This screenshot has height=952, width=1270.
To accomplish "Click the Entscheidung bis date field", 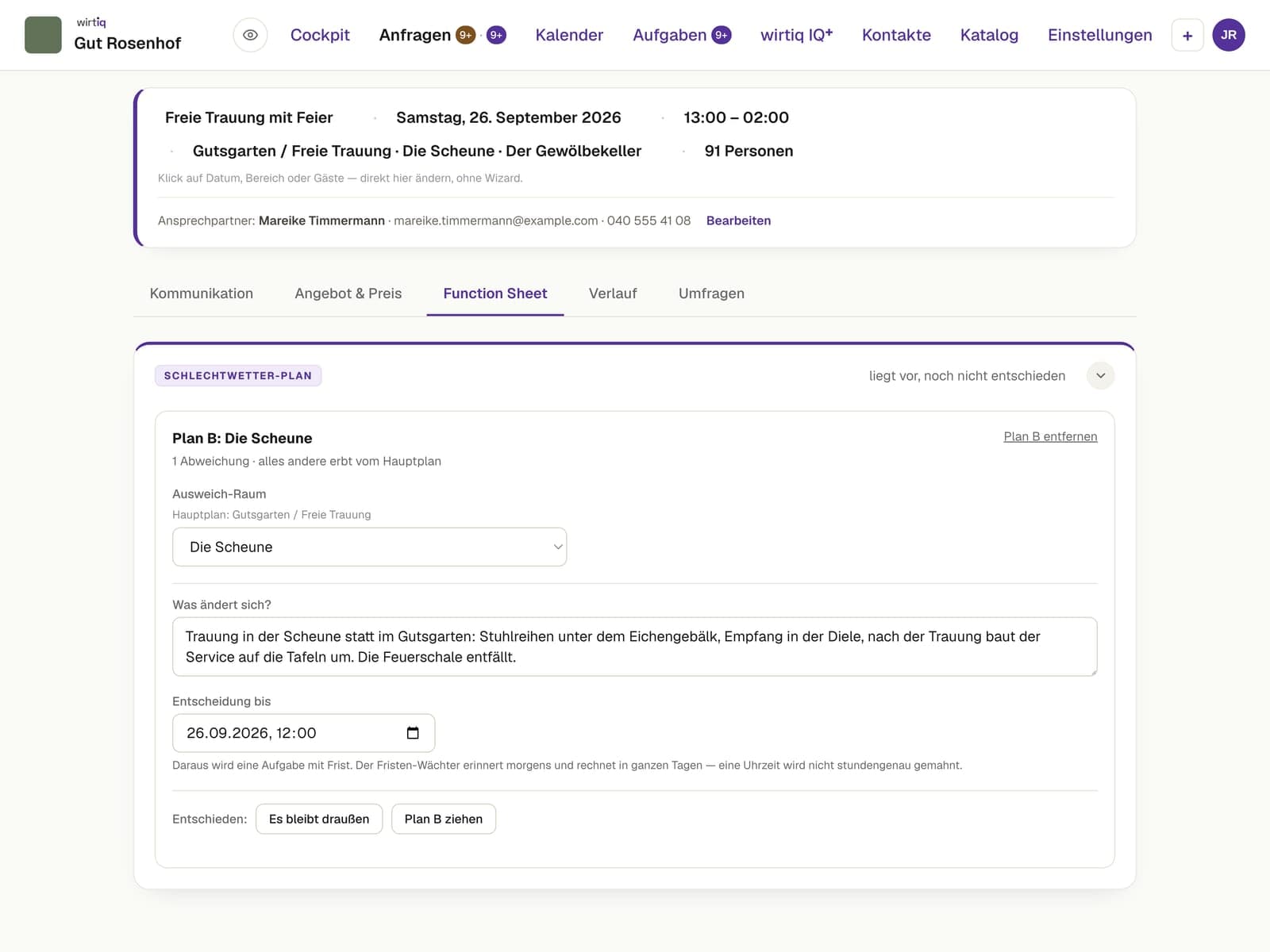I will [x=303, y=733].
